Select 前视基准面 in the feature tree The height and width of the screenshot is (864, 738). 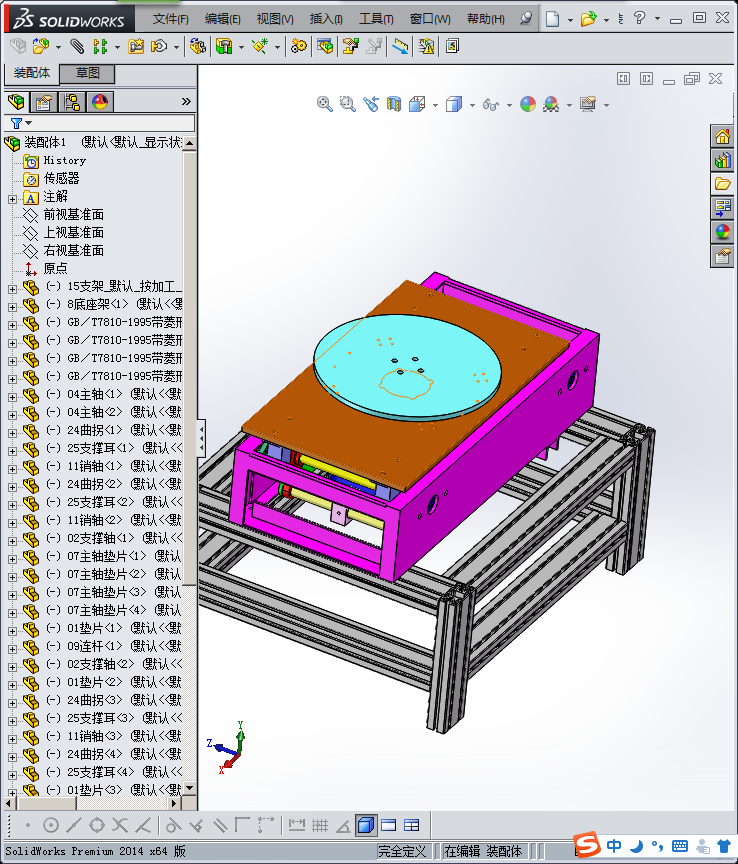click(x=74, y=214)
